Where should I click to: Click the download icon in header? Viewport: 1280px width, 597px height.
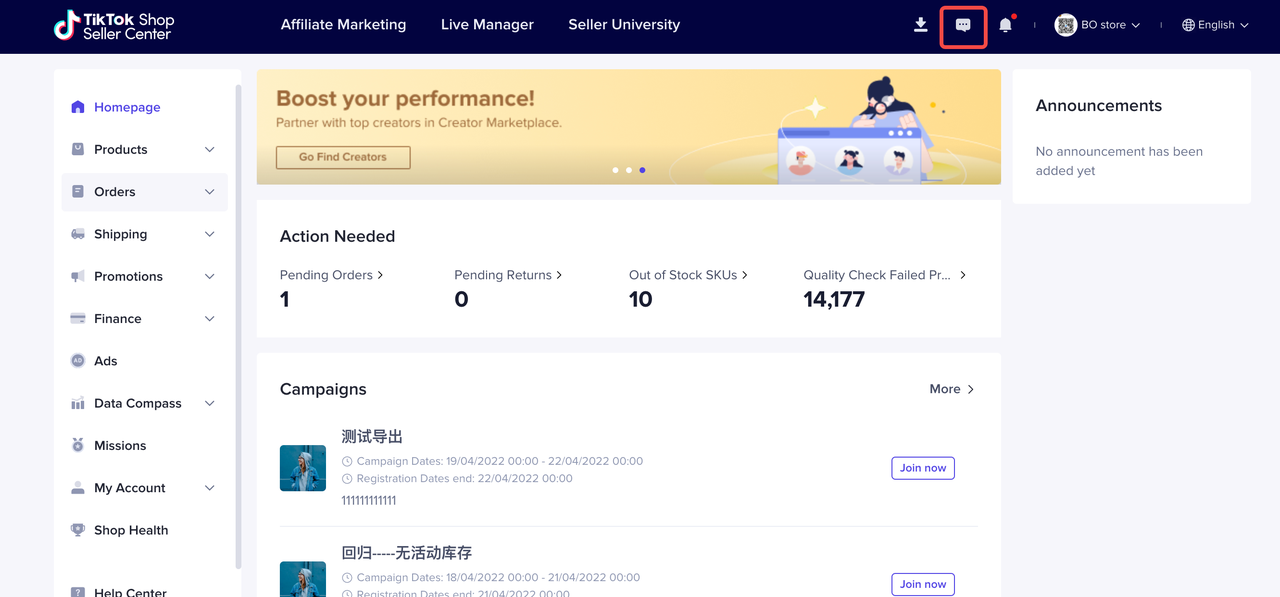[x=921, y=25]
